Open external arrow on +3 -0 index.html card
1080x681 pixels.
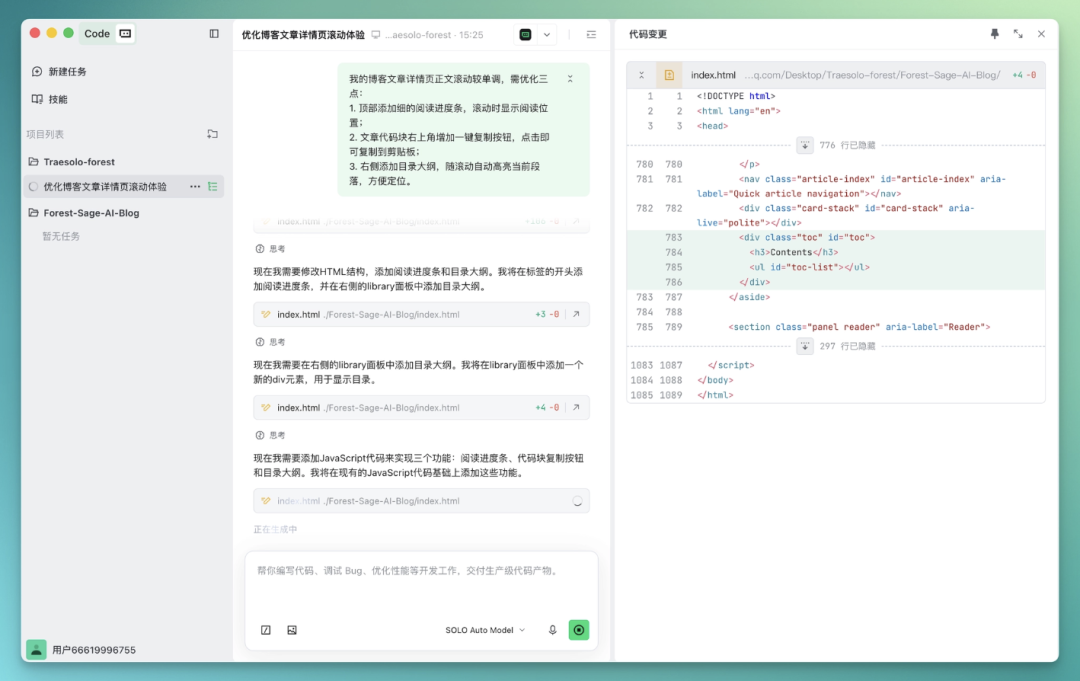click(577, 314)
